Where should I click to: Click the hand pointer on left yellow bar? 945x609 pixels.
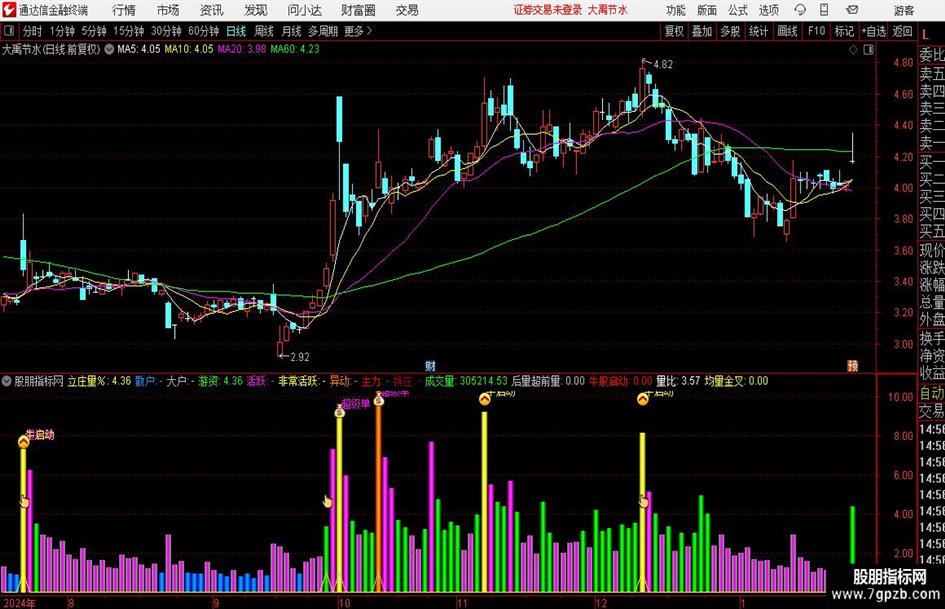(24, 501)
